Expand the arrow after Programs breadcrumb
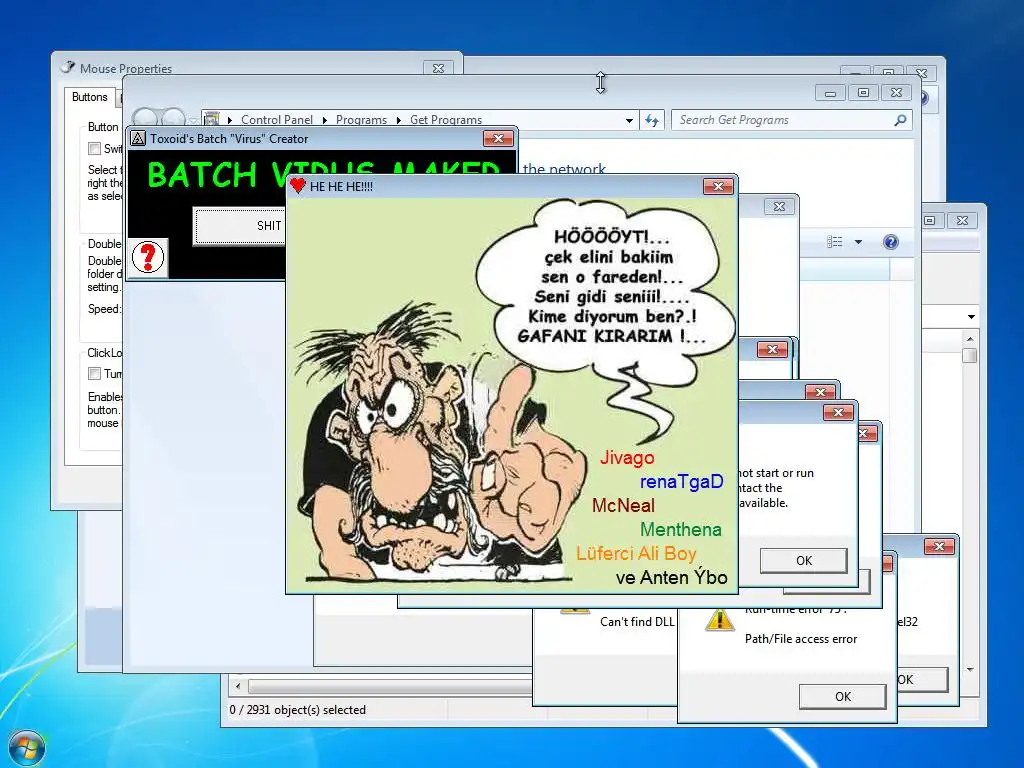 point(398,120)
